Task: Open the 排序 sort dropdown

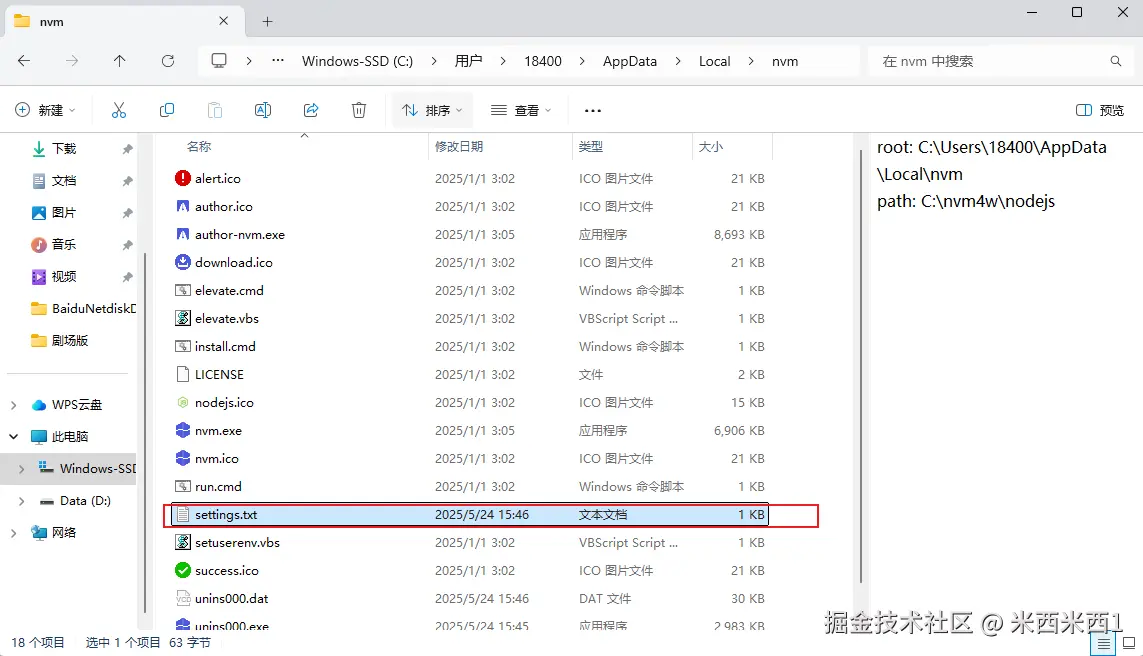Action: click(432, 110)
